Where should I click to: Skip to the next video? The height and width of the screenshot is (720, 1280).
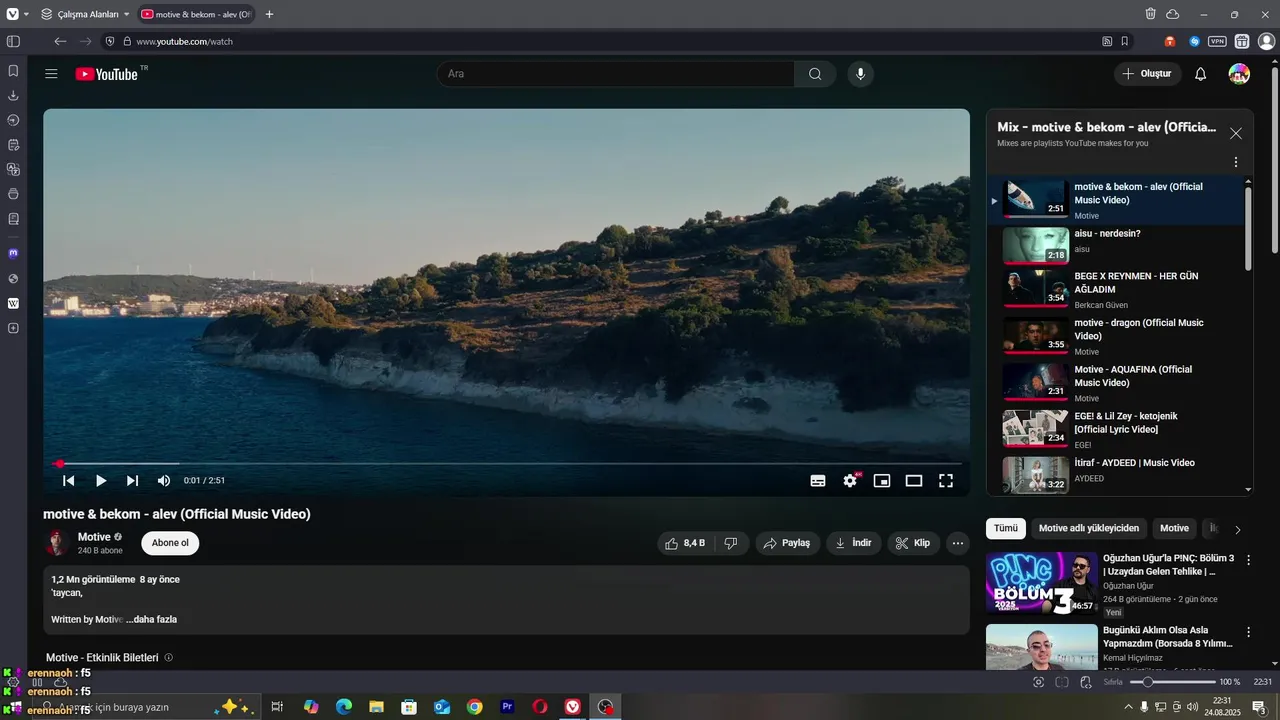pyautogui.click(x=133, y=481)
